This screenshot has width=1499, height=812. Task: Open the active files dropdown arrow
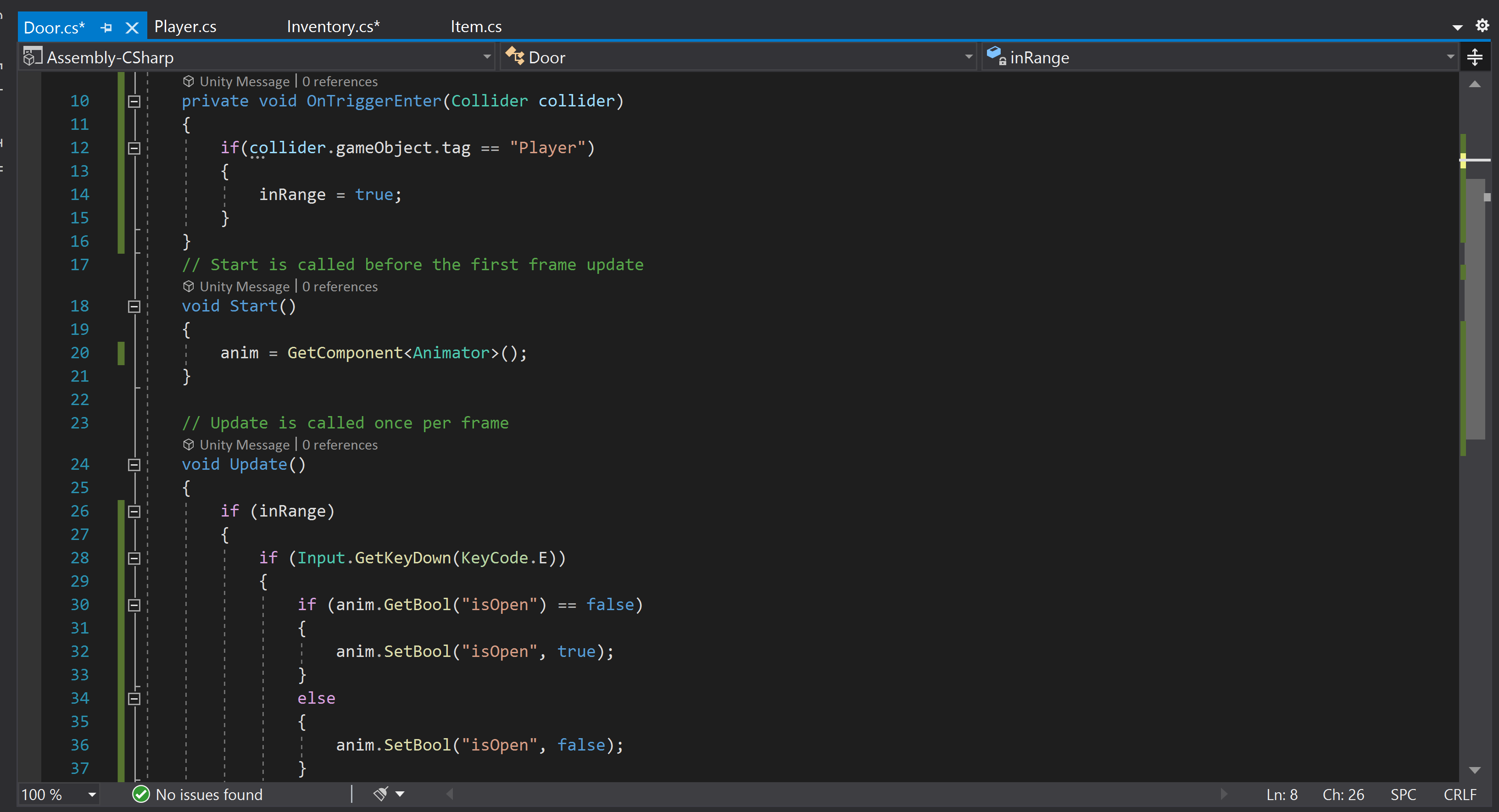point(1457,27)
